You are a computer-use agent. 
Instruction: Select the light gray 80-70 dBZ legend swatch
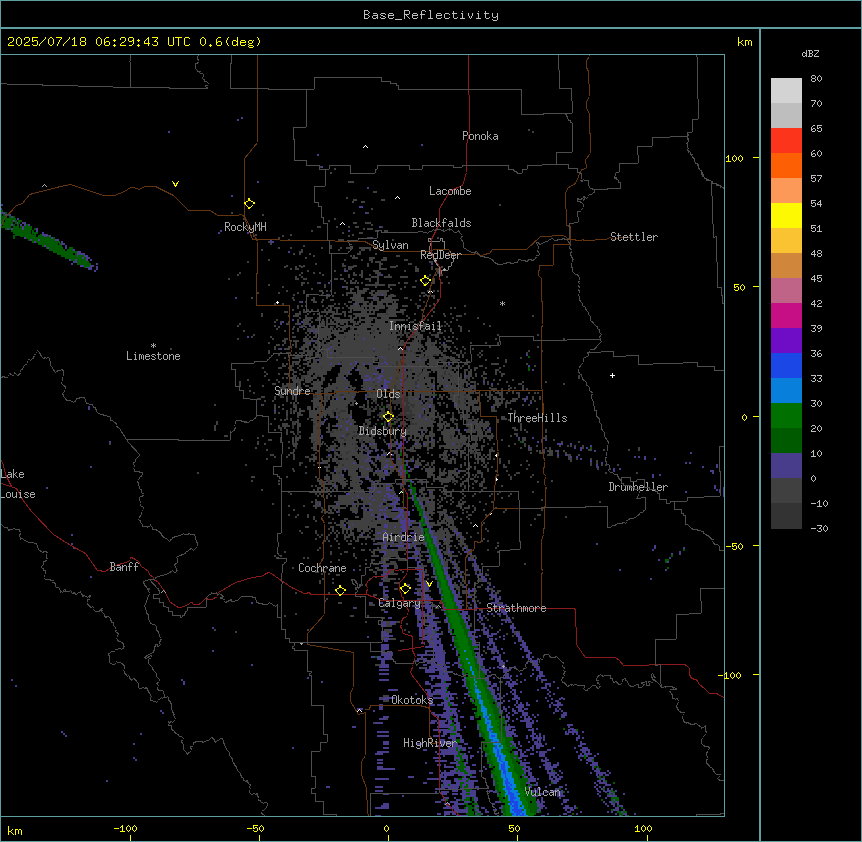pyautogui.click(x=786, y=90)
